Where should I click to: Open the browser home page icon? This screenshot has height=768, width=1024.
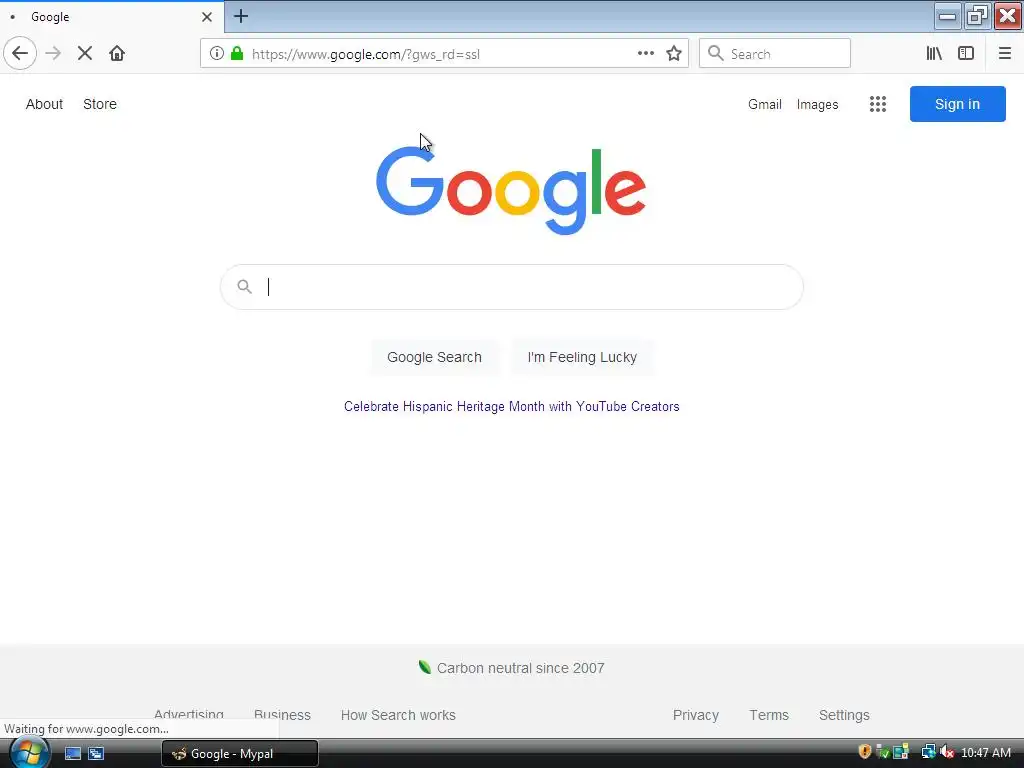tap(117, 54)
